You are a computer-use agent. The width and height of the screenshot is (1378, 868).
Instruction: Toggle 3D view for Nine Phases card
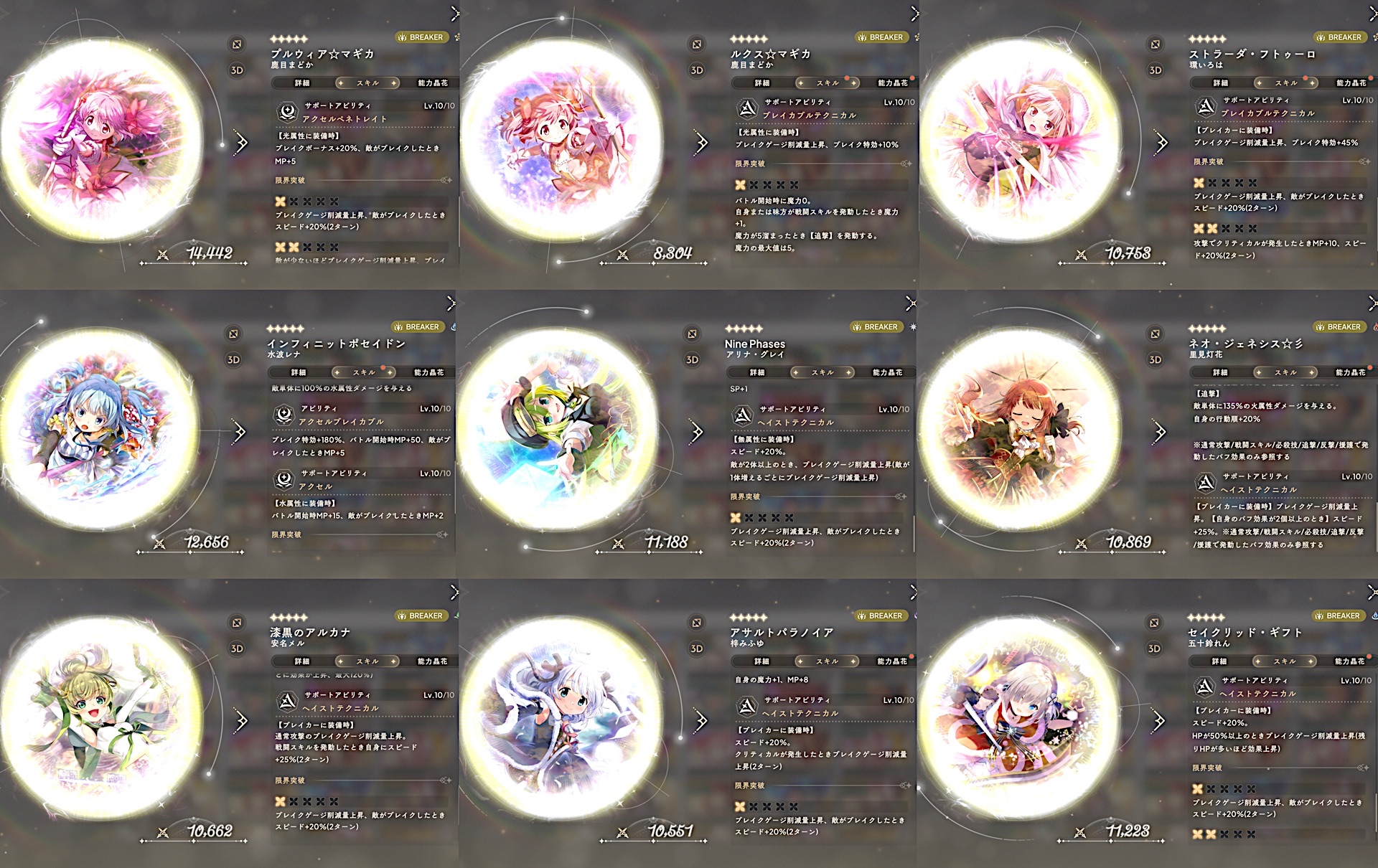693,359
